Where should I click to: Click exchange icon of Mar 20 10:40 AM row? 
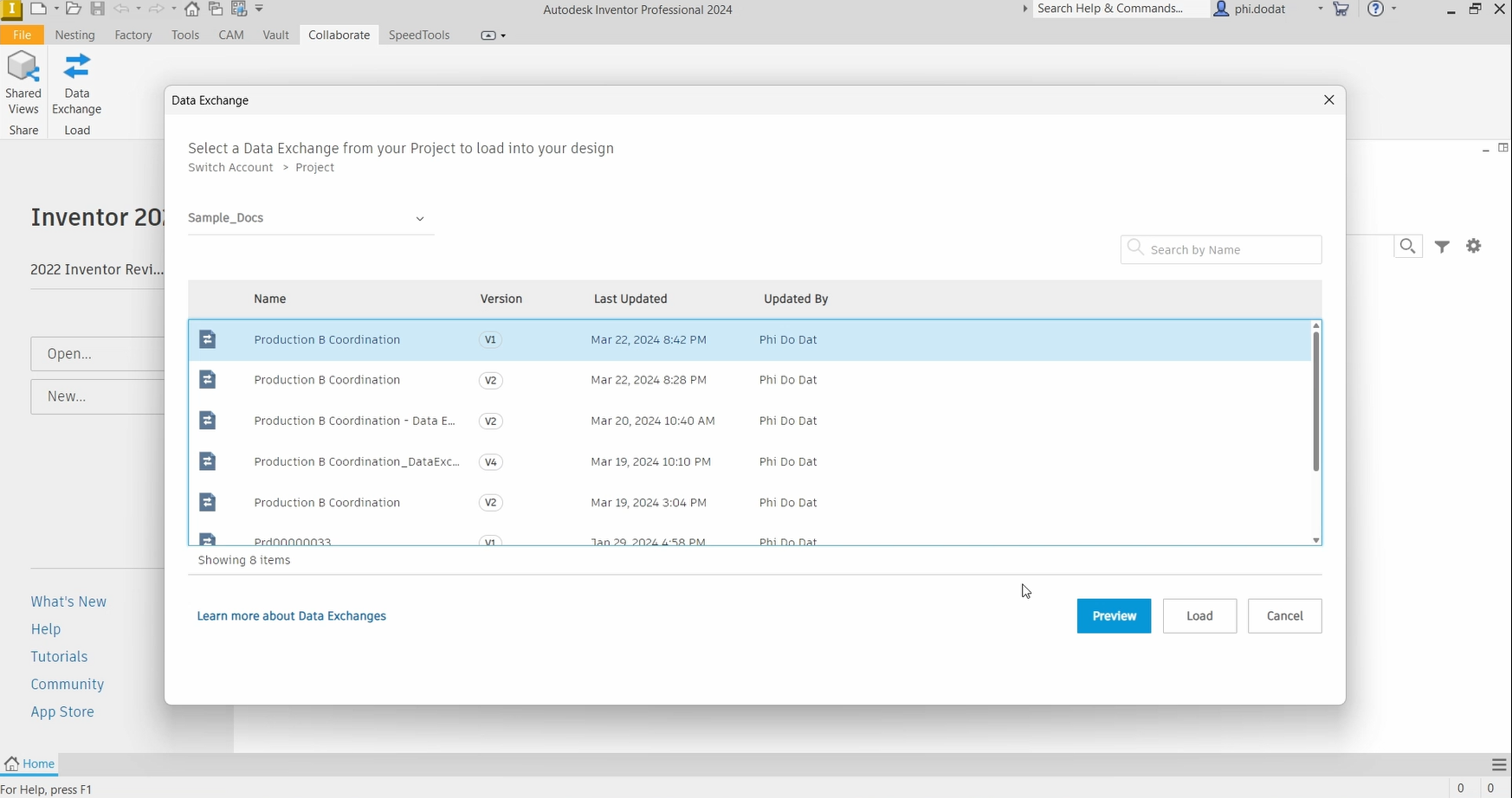208,421
